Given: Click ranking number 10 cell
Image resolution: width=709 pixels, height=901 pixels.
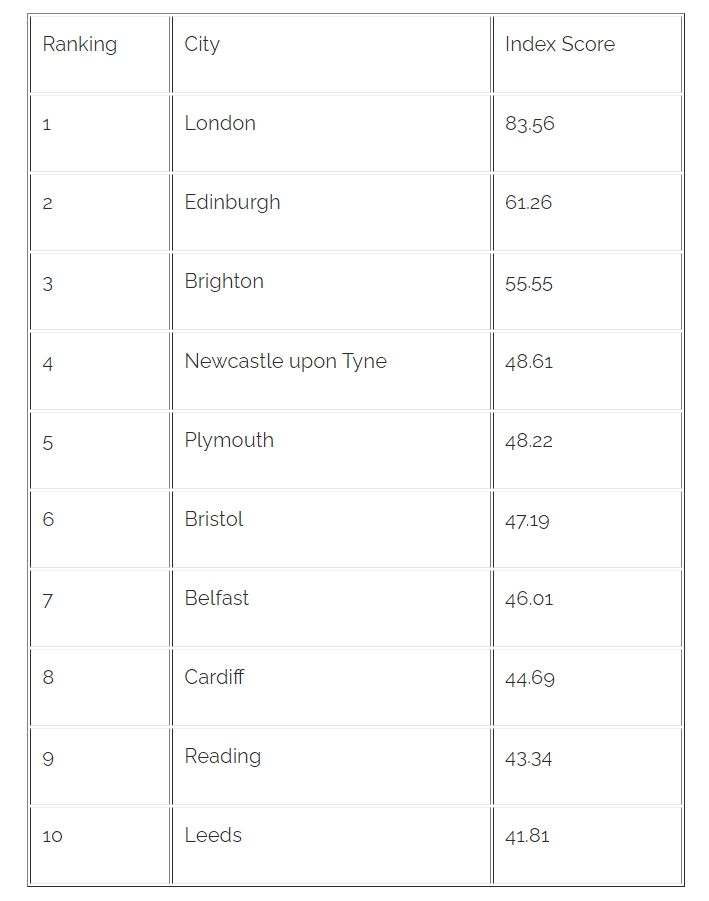Looking at the screenshot, I should 52,837.
